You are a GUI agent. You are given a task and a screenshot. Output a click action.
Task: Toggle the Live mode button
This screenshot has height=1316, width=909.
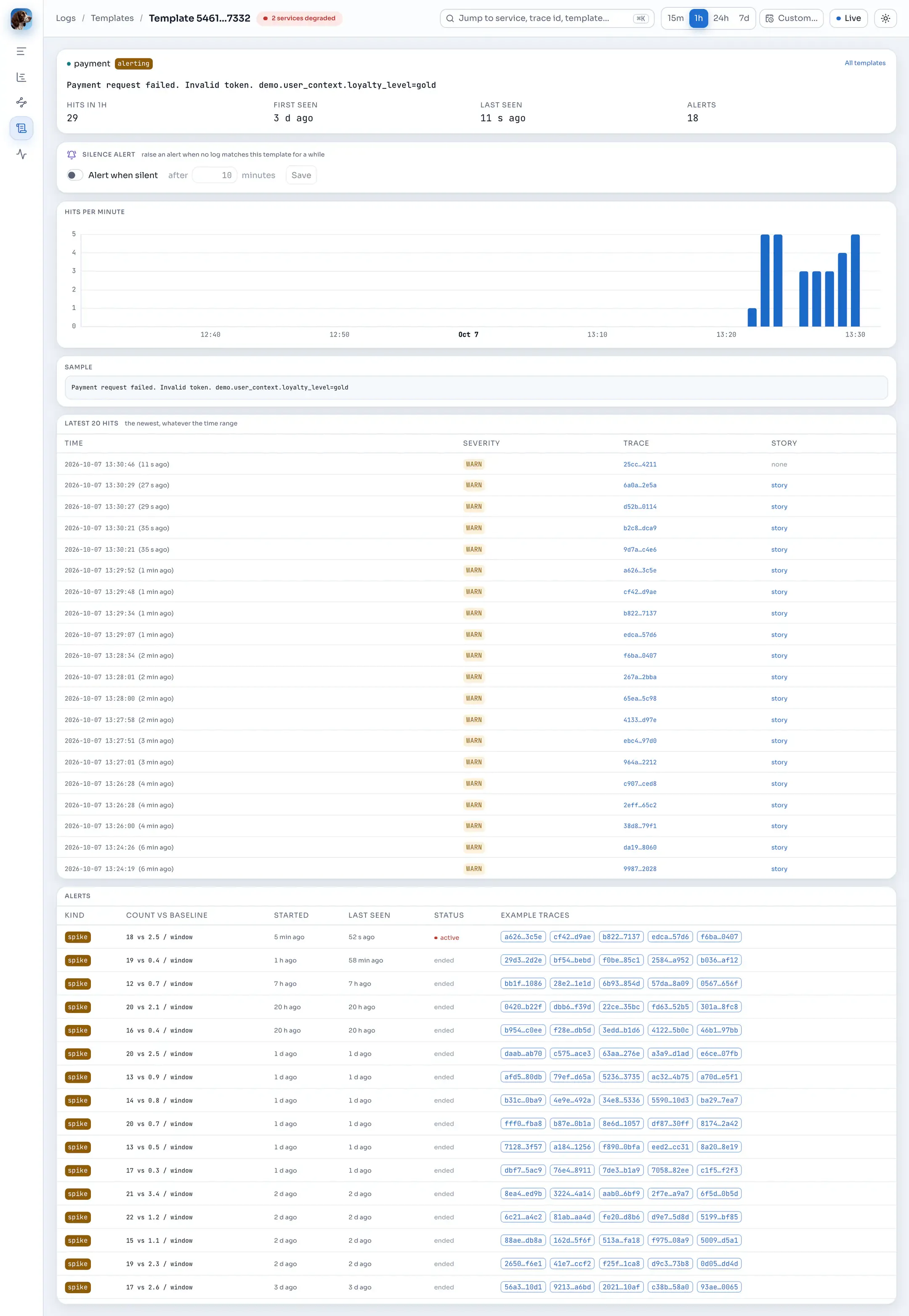point(848,18)
